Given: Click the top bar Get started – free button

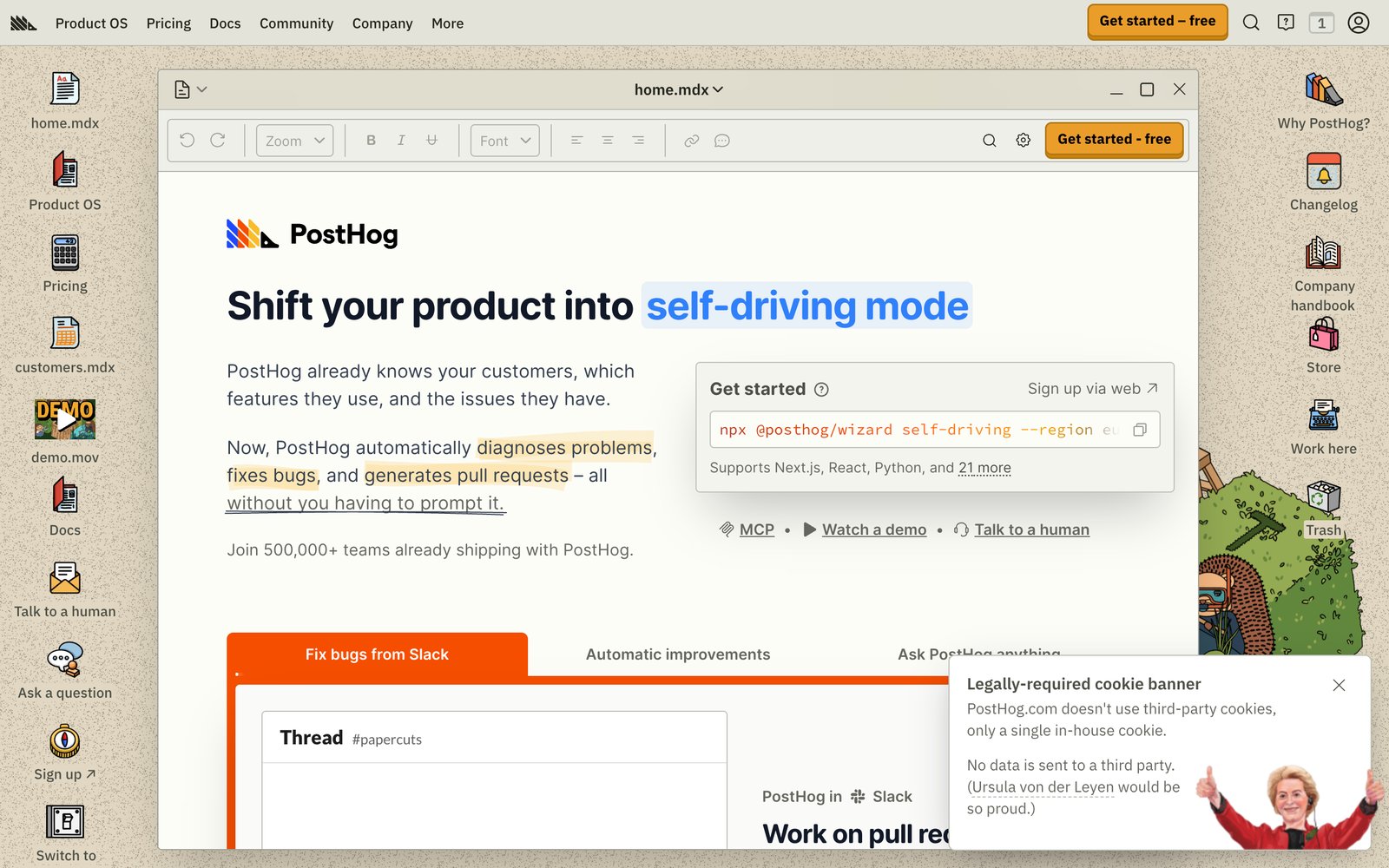Looking at the screenshot, I should pos(1157,22).
